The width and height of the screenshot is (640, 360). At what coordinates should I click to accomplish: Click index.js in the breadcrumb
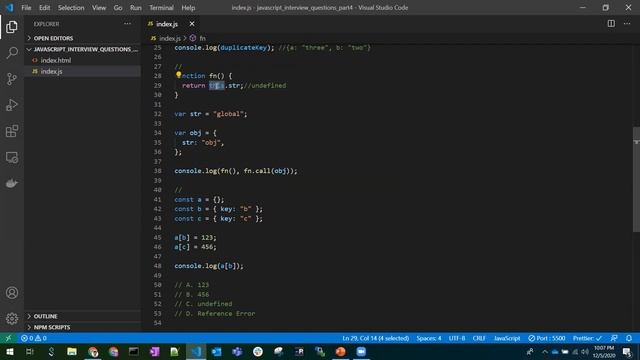pyautogui.click(x=170, y=38)
